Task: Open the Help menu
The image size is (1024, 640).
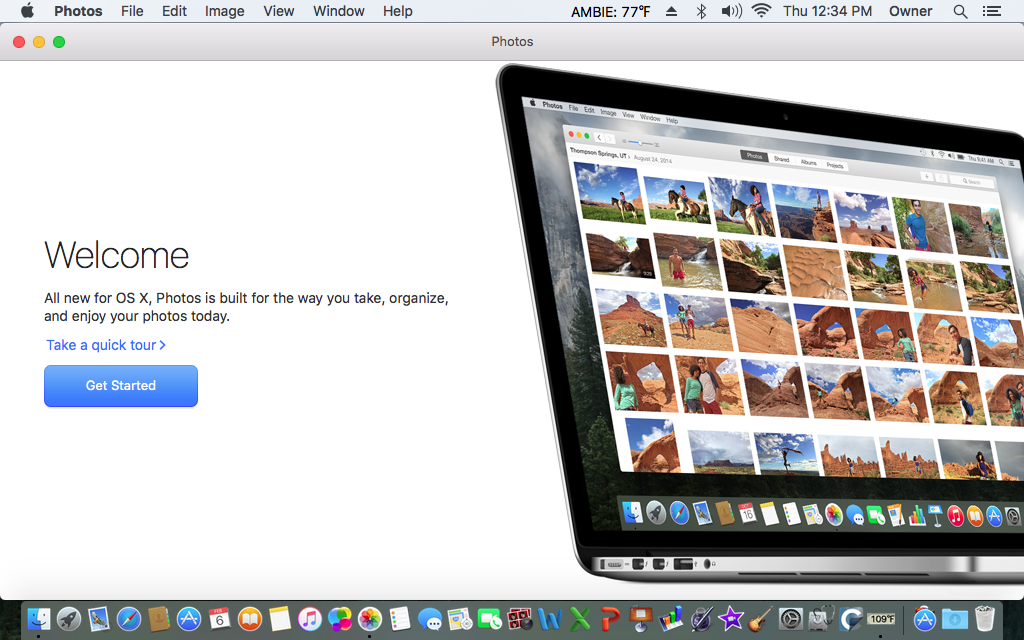Action: [x=398, y=11]
